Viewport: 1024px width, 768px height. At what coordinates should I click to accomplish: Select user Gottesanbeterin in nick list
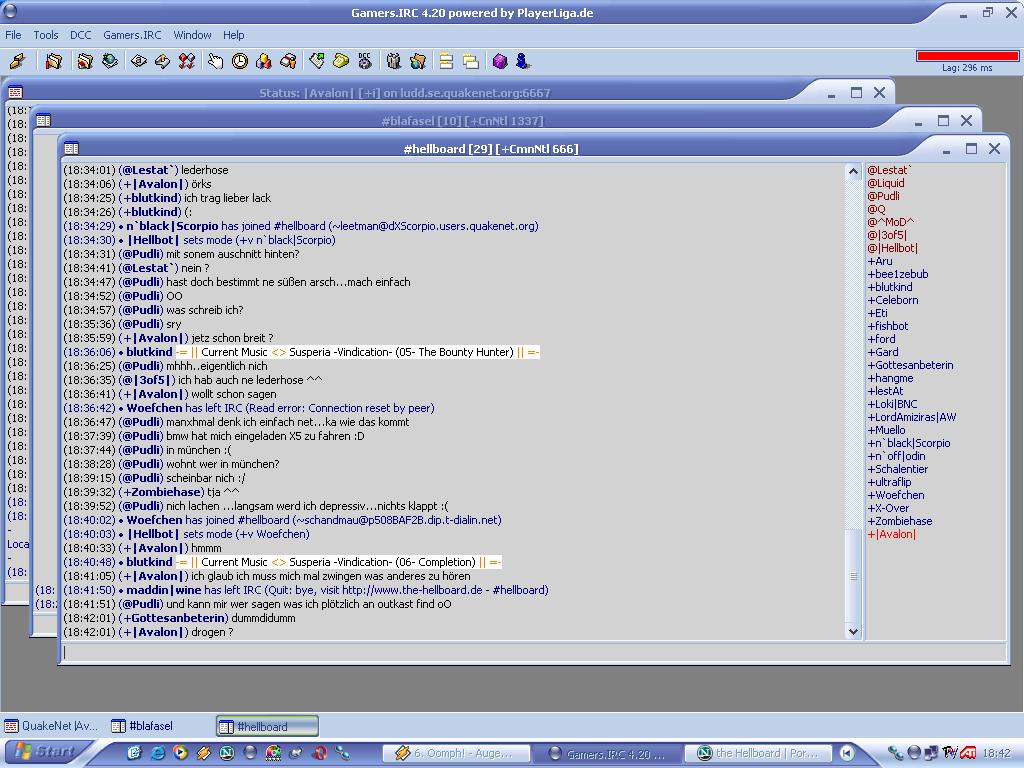tap(910, 365)
